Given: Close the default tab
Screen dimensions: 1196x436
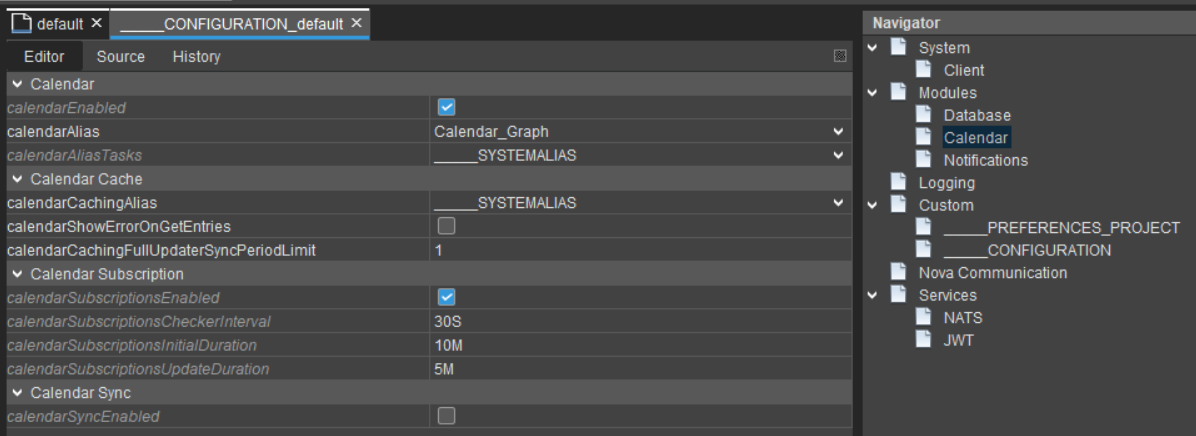Looking at the screenshot, I should pos(96,24).
